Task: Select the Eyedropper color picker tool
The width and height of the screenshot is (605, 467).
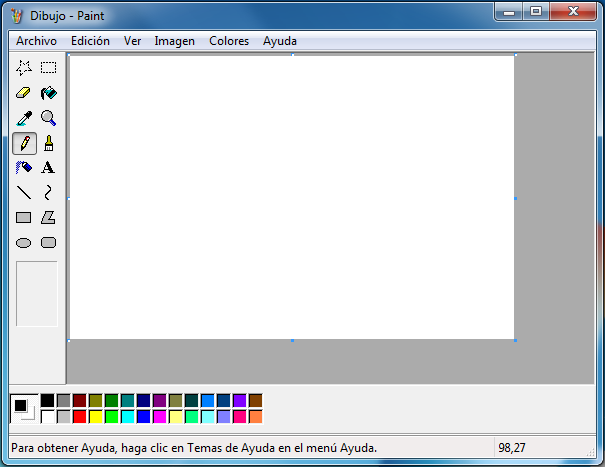Action: point(24,118)
